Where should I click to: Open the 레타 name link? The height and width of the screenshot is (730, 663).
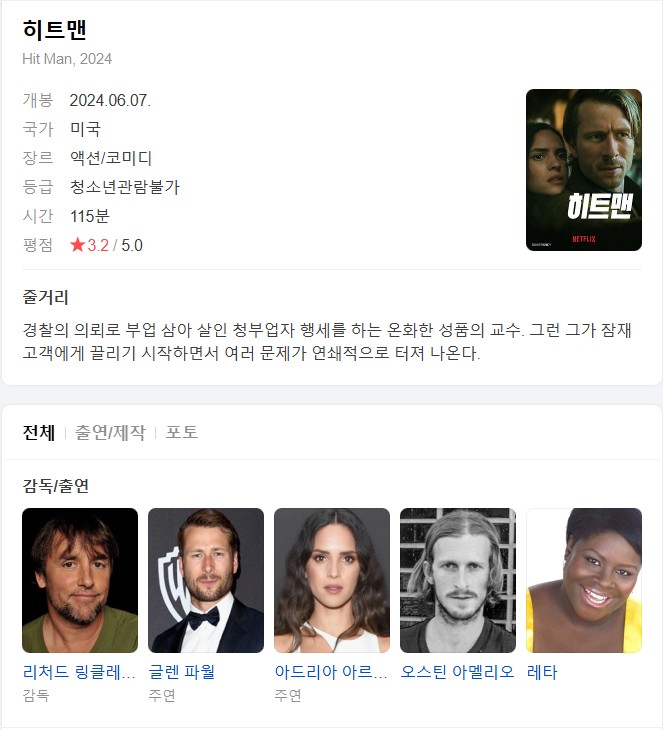542,672
